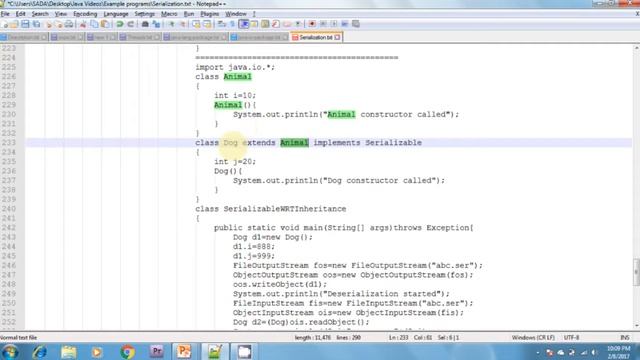Open PowerPoint from the taskbar
640x360 pixels.
184,351
